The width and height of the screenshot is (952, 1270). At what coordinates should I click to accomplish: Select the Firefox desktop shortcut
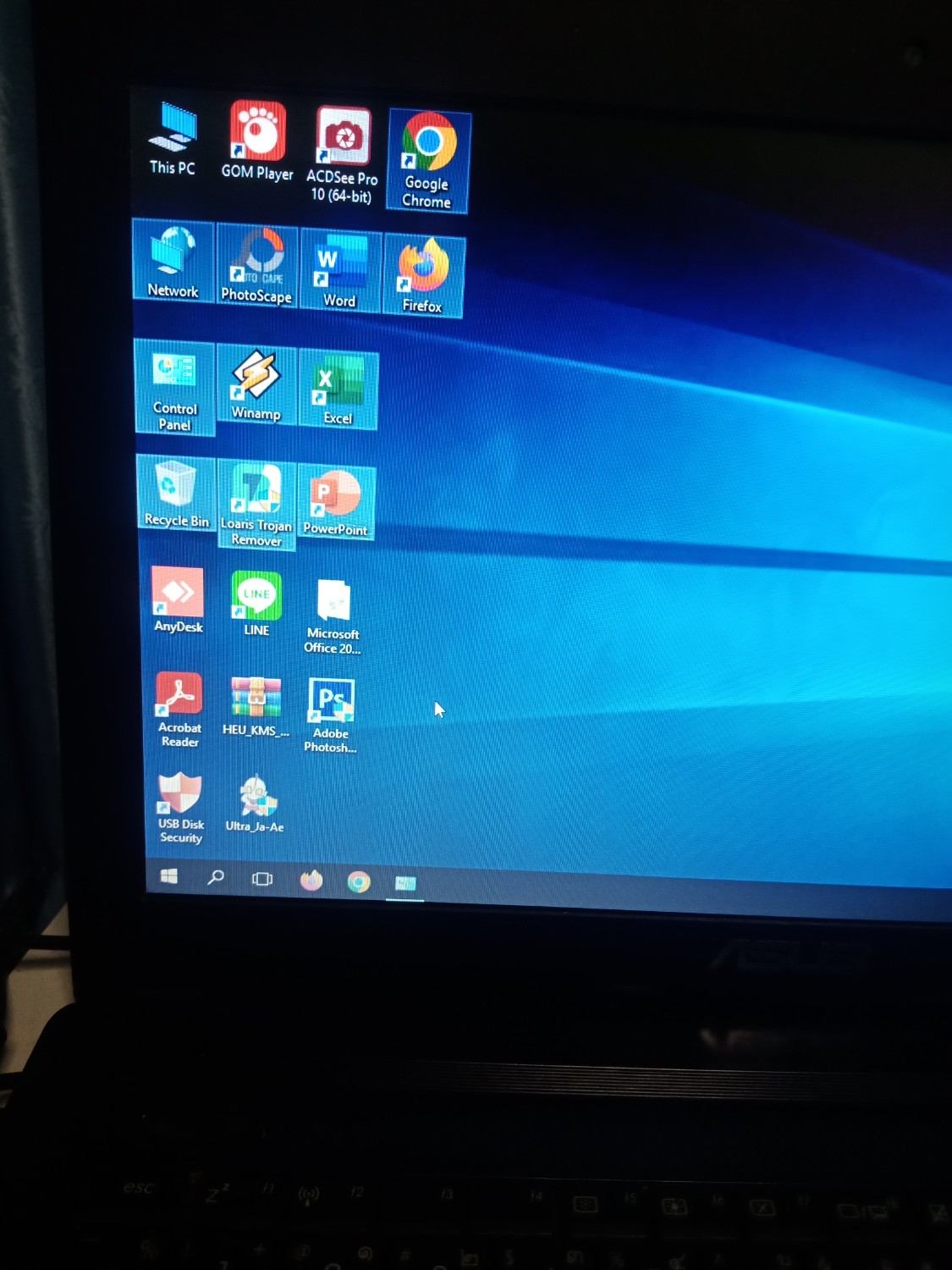point(423,275)
